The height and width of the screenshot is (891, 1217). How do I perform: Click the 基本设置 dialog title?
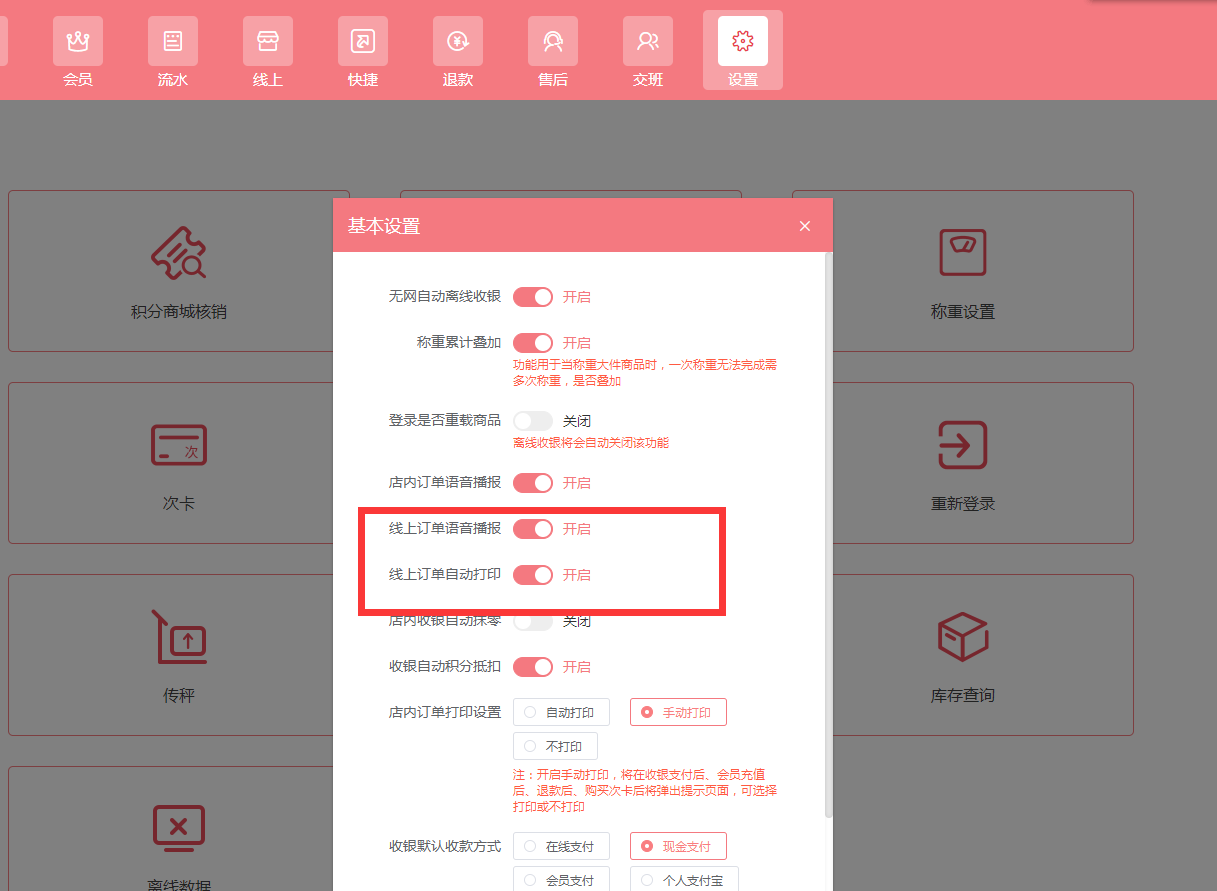pyautogui.click(x=384, y=226)
